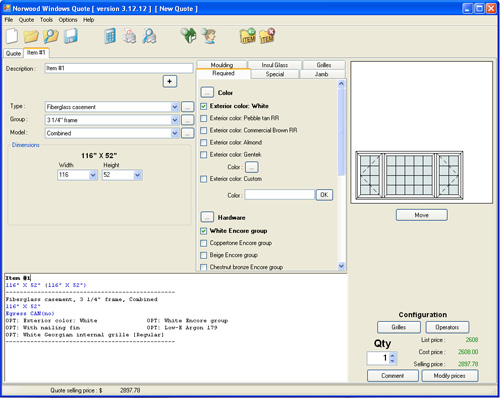The image size is (500, 398).
Task: Decrease quantity with Qty down arrow
Action: (392, 361)
